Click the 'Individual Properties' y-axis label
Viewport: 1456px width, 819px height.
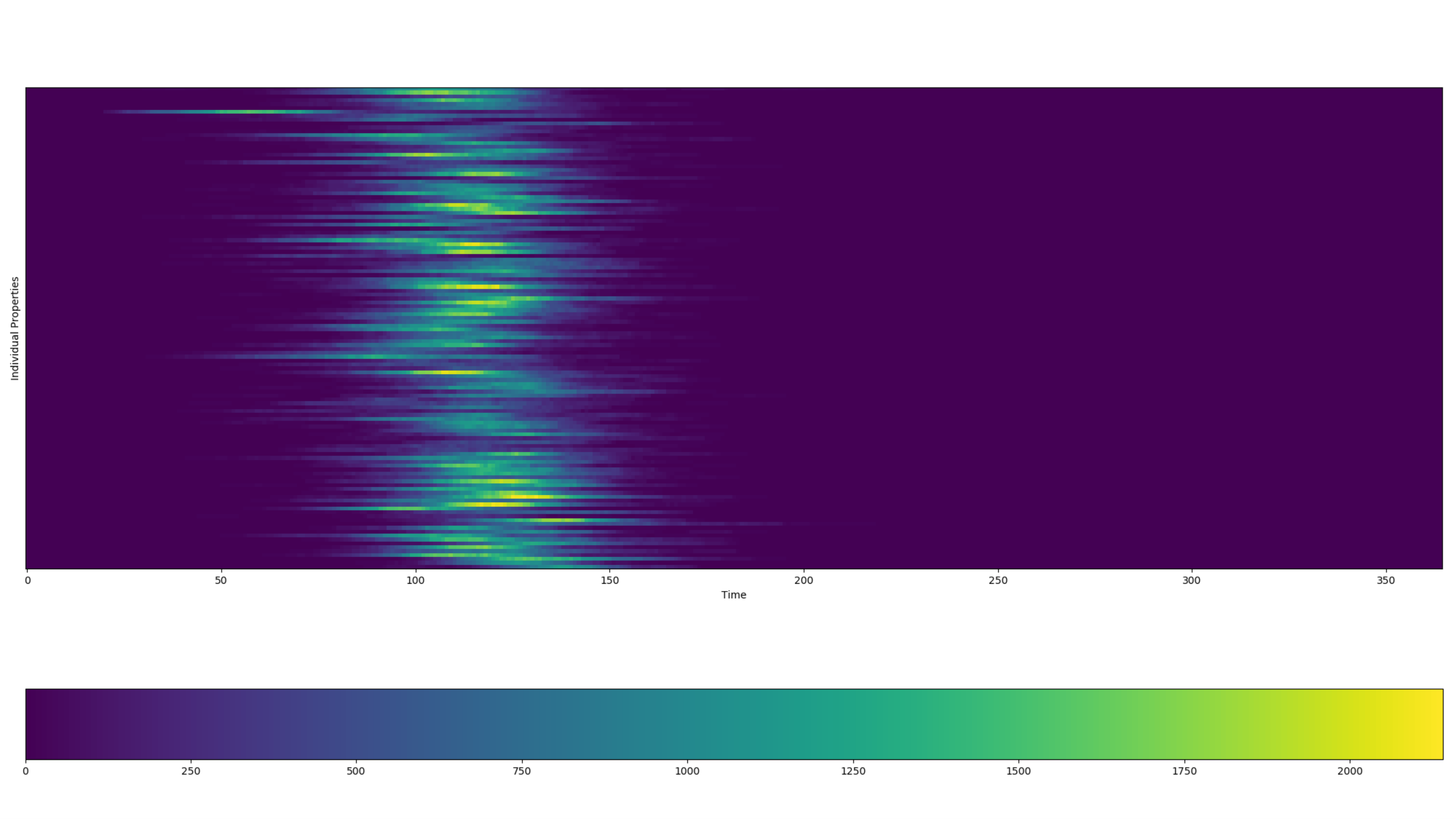pos(15,328)
